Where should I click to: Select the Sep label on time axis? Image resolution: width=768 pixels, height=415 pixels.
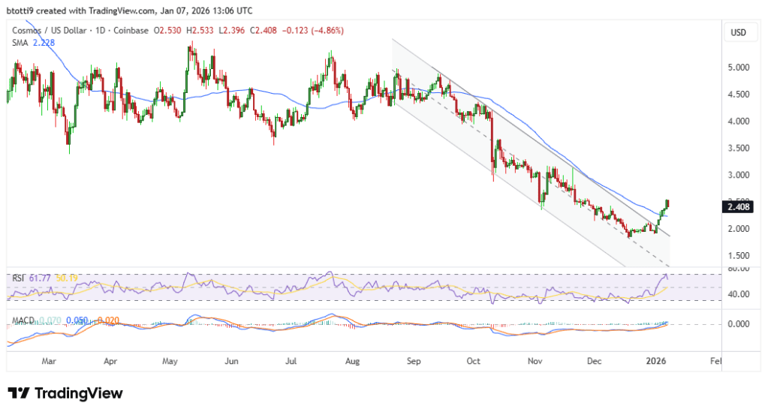[x=413, y=361]
